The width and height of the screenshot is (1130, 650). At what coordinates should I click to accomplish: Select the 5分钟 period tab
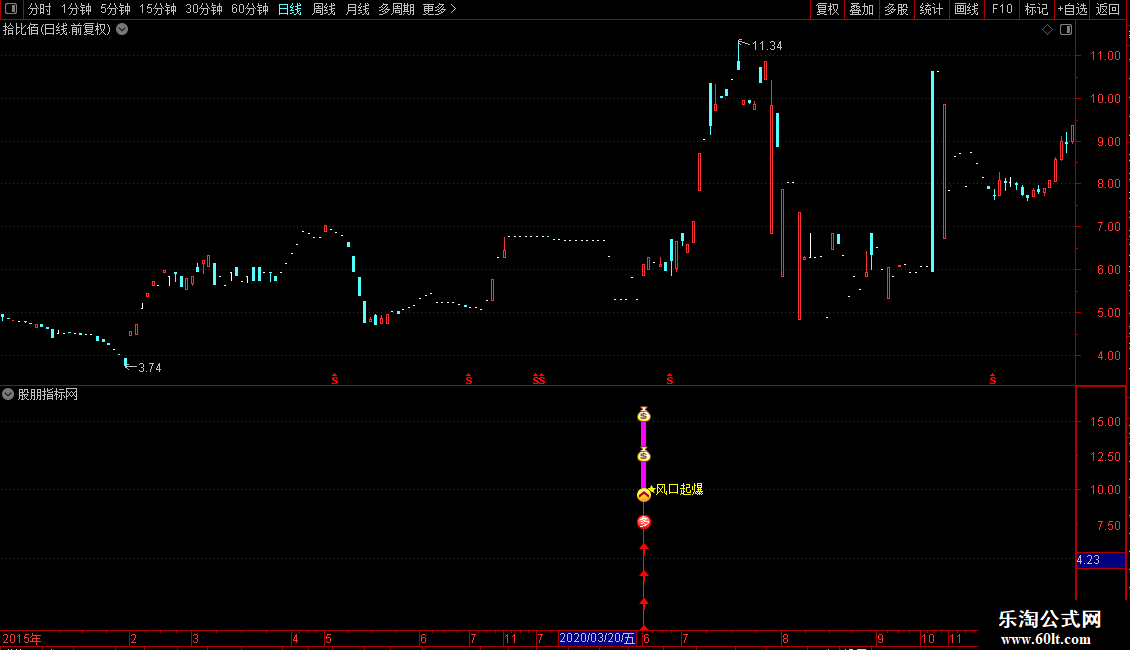tap(115, 9)
